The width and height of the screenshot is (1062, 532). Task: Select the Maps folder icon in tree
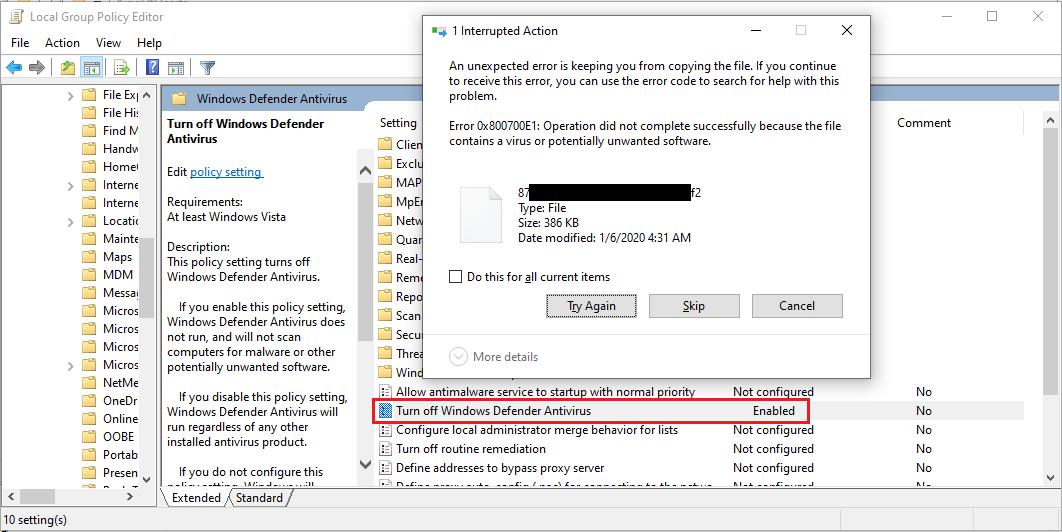[x=89, y=257]
